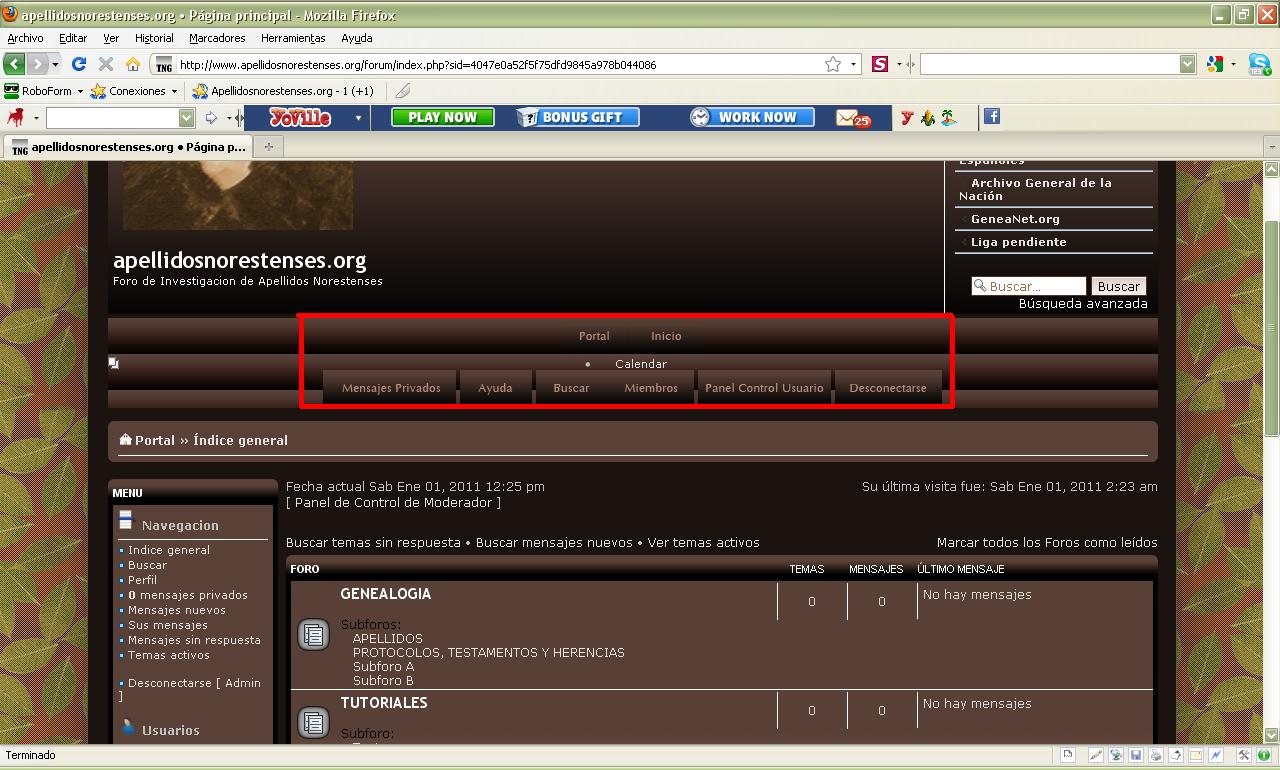Expand the Conexiones dropdown arrow
Image resolution: width=1280 pixels, height=770 pixels.
tap(174, 91)
